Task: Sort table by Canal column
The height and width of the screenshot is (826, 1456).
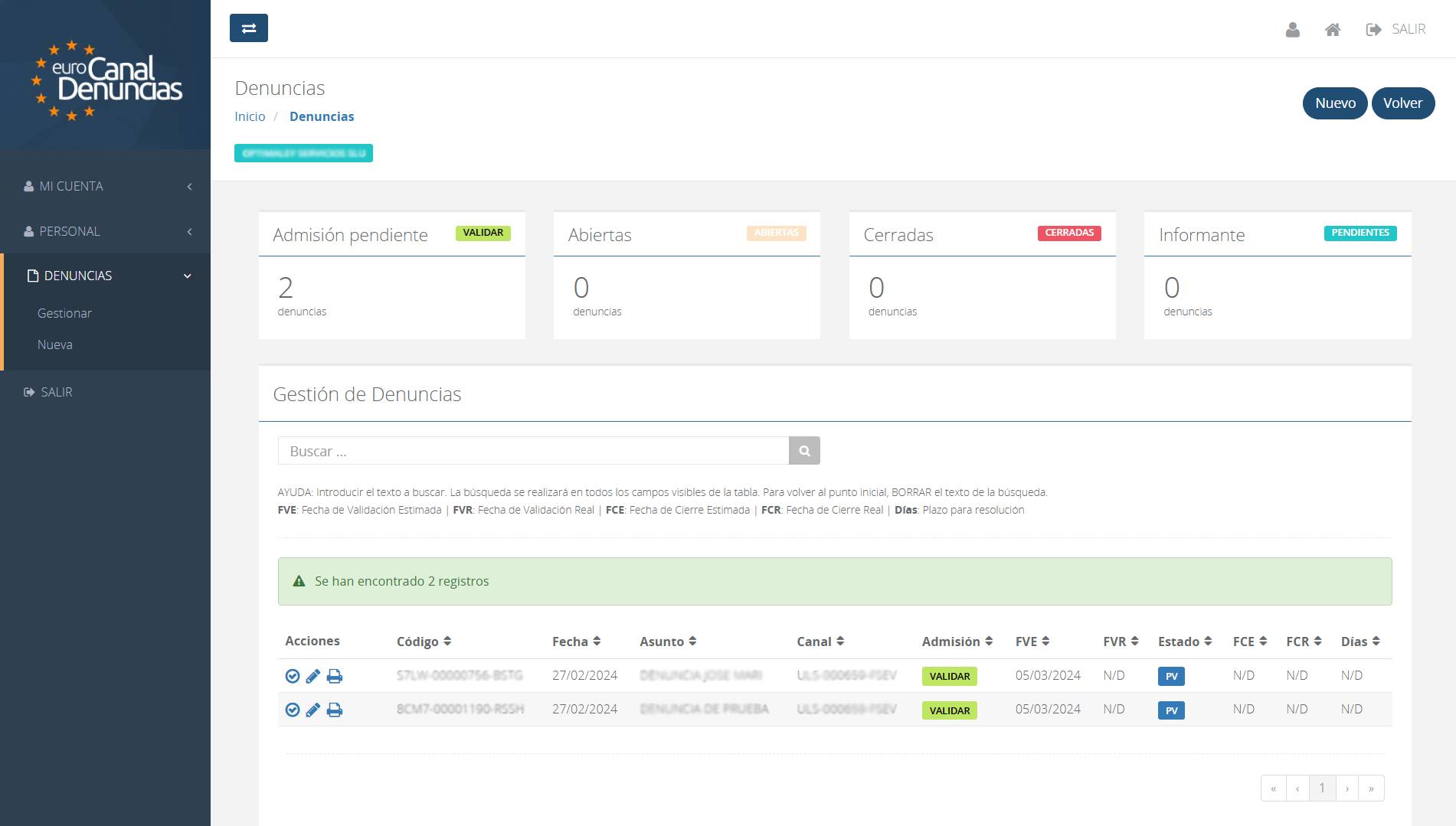Action: click(820, 642)
